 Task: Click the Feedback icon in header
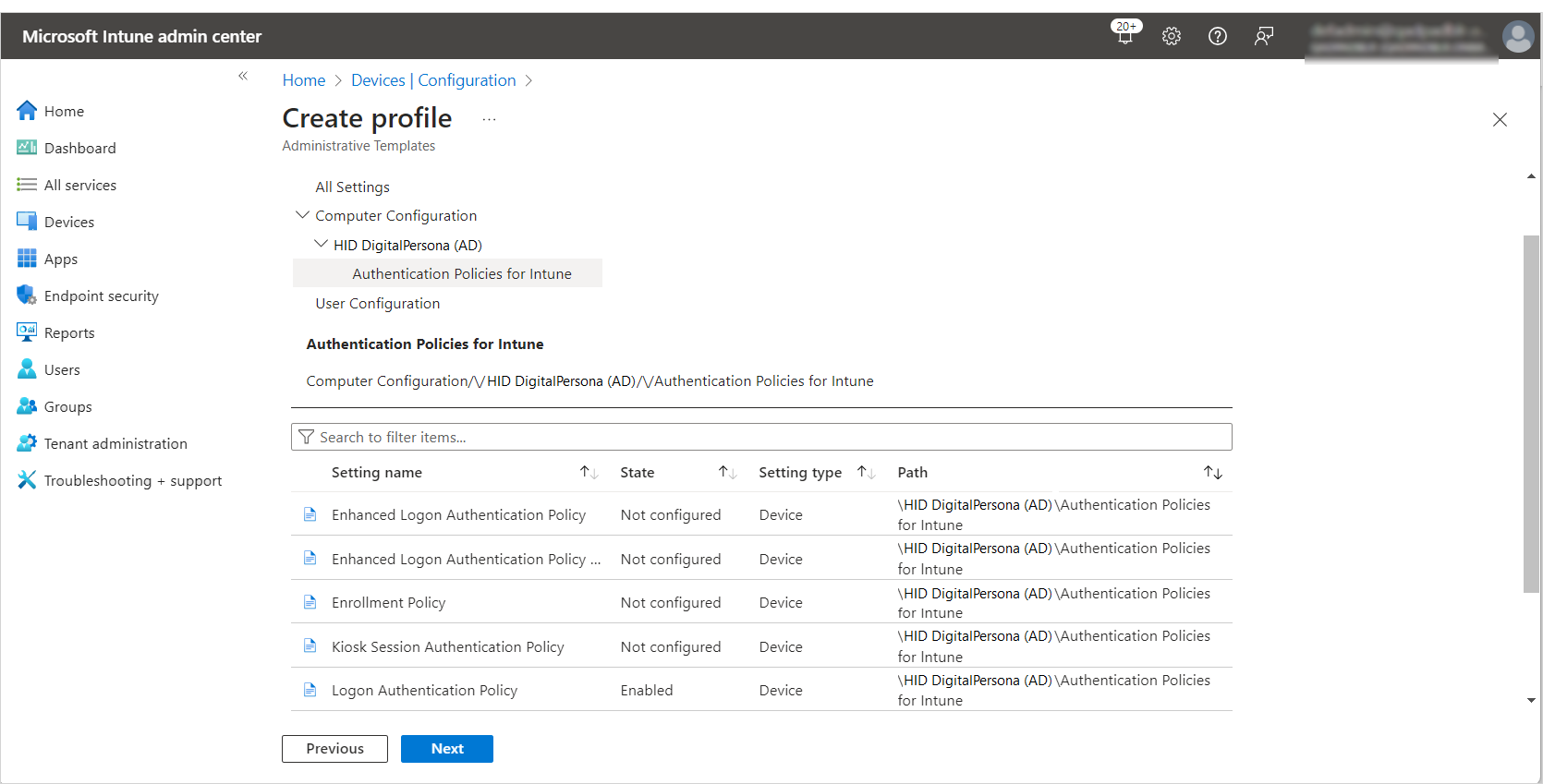(x=1264, y=36)
